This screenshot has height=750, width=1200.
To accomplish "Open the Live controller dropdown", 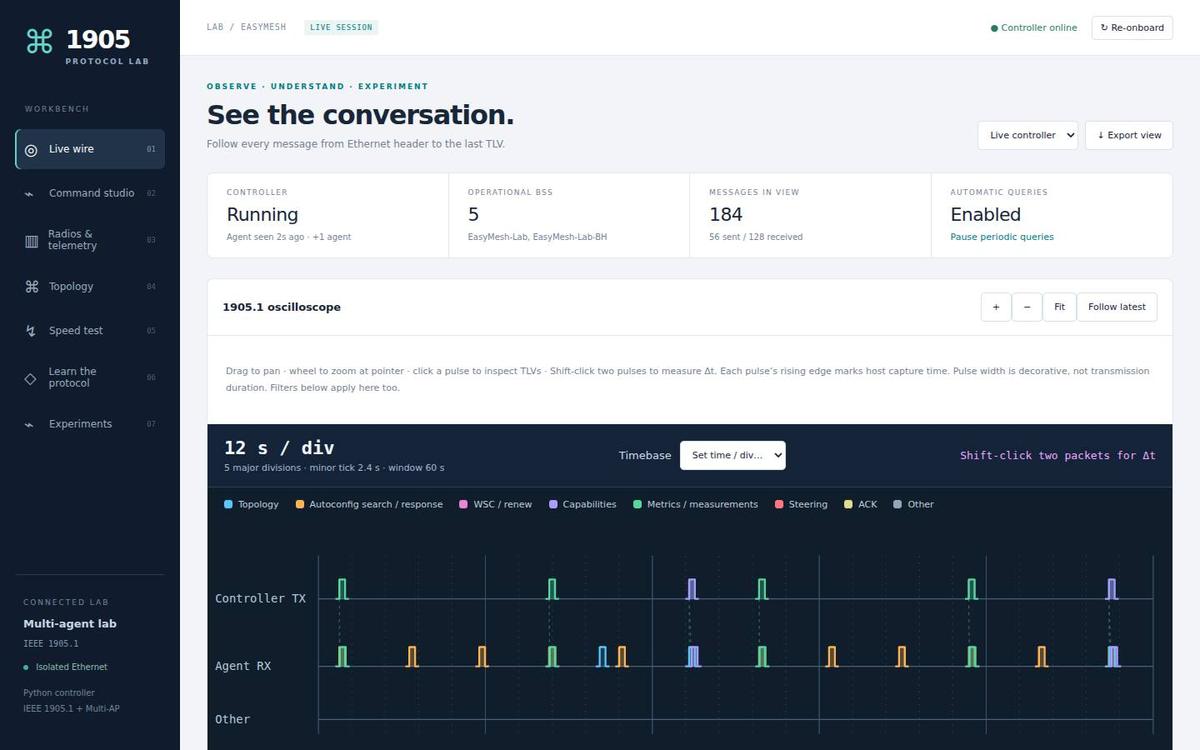I will [1028, 135].
